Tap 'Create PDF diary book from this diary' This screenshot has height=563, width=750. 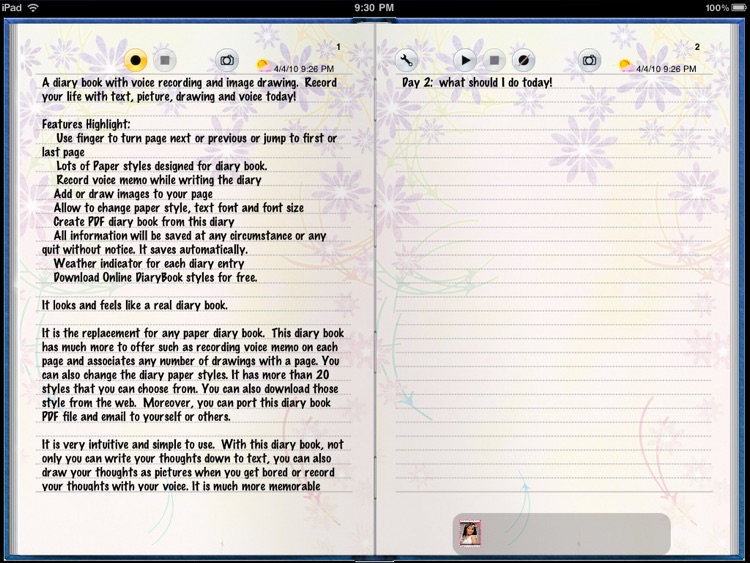click(x=144, y=222)
